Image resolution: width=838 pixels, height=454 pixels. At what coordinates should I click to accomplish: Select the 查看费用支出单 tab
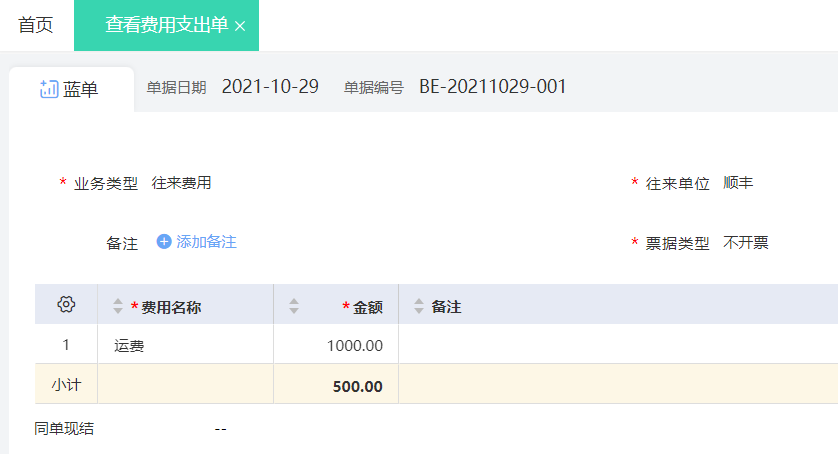click(167, 25)
